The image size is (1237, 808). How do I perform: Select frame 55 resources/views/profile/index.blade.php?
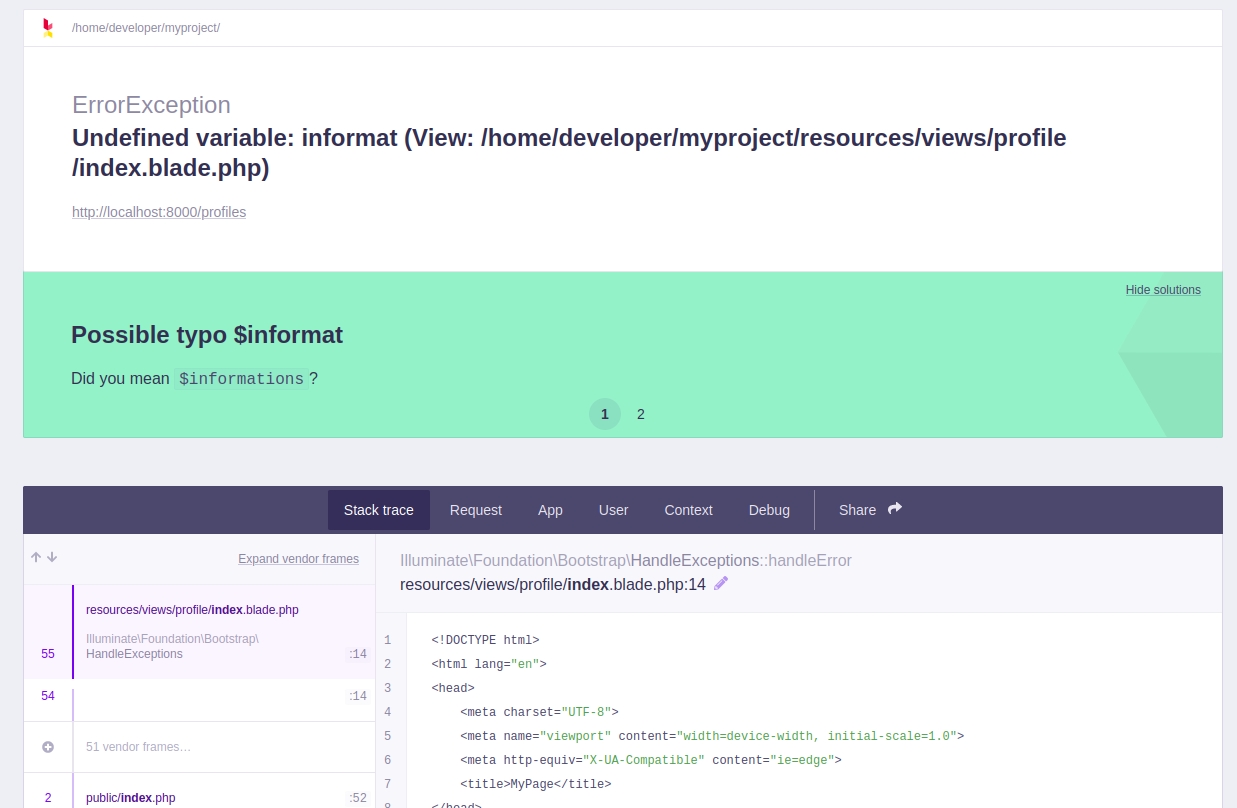[192, 610]
